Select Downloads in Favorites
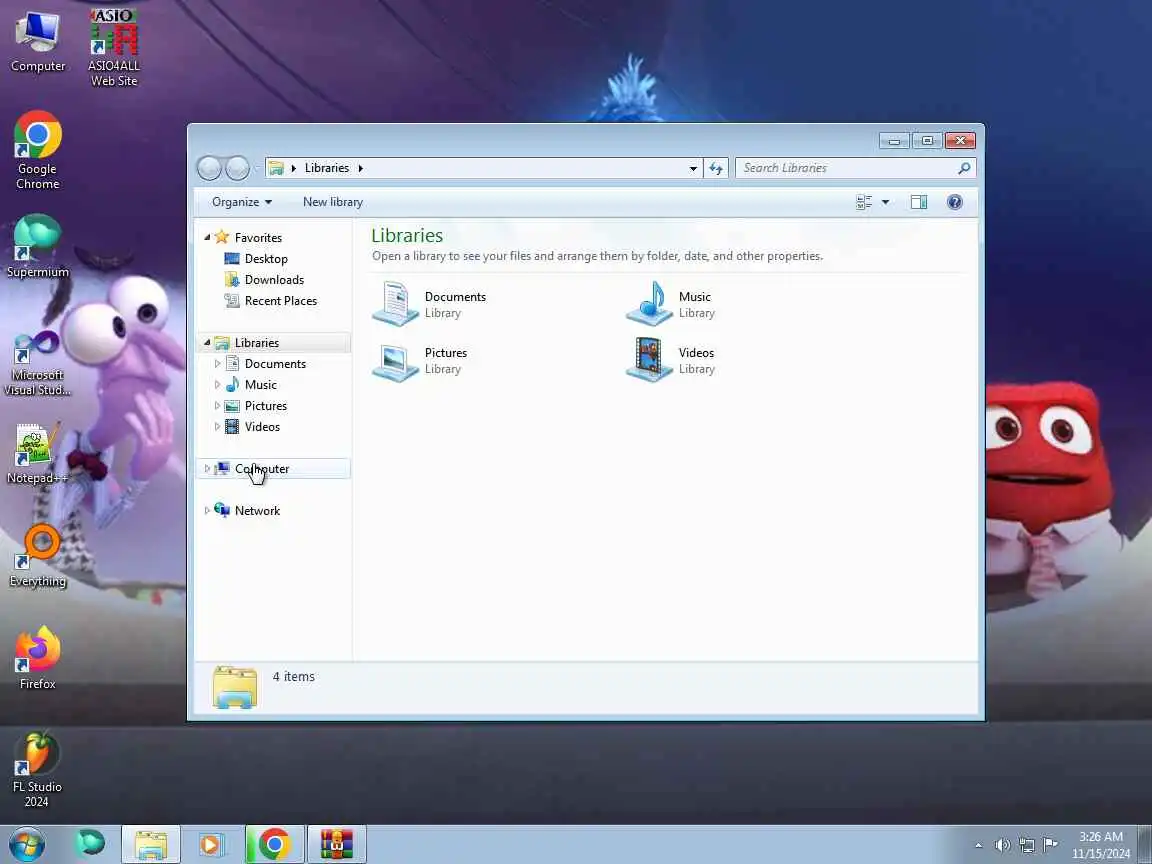Viewport: 1152px width, 864px height. pyautogui.click(x=274, y=280)
